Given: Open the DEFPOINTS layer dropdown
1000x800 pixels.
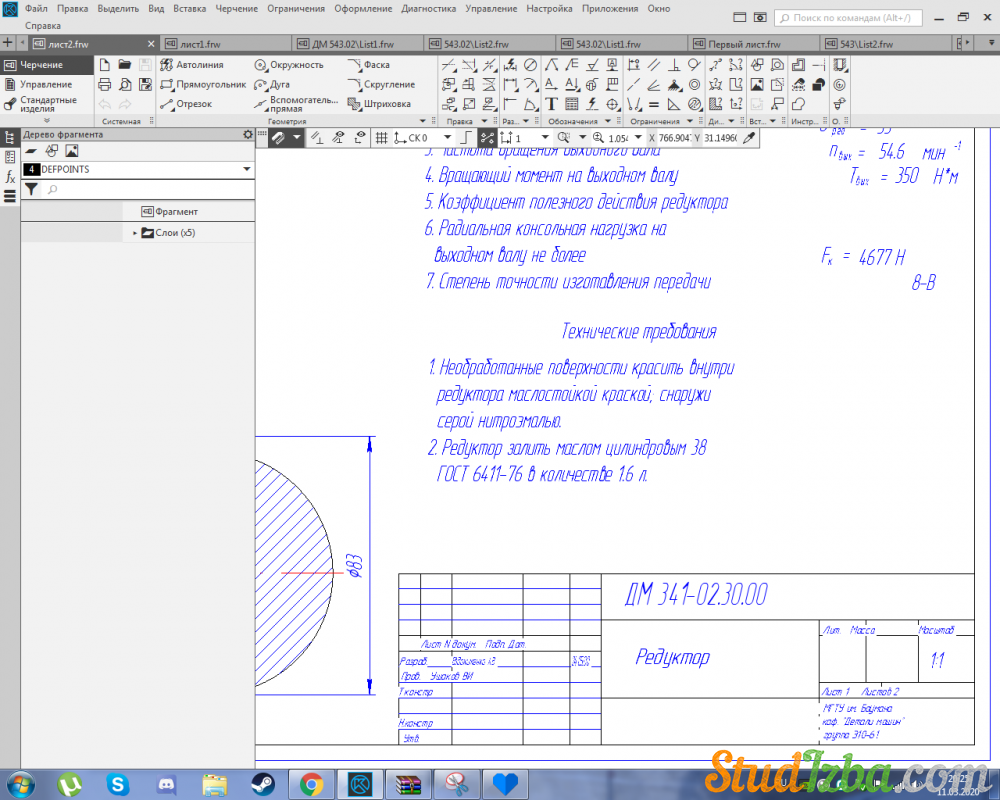Looking at the screenshot, I should click(246, 170).
